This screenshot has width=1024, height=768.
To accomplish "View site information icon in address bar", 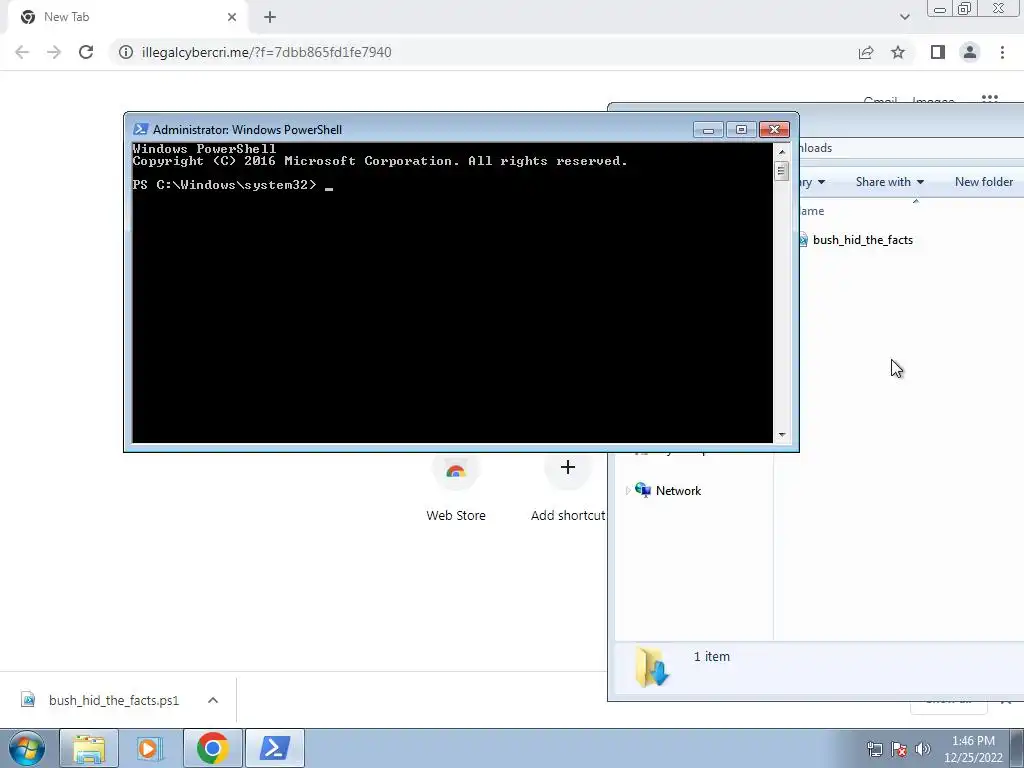I will (126, 52).
